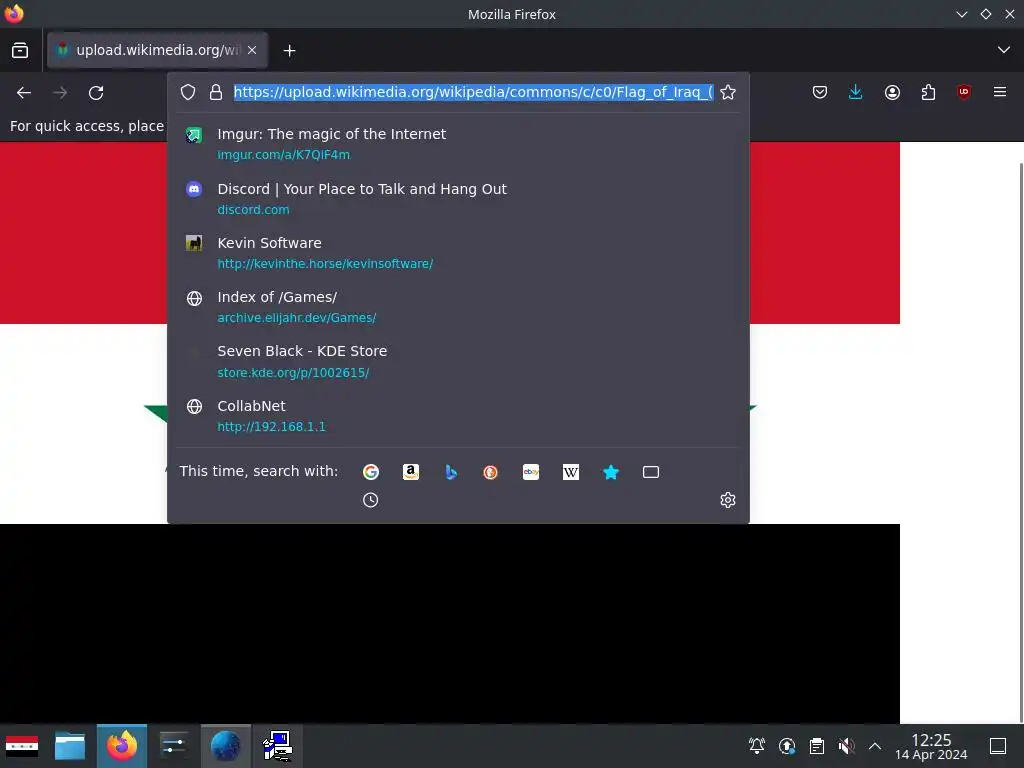Open CollabNet 192.168.1.1 suggestion
1024x768 pixels.
click(x=458, y=415)
